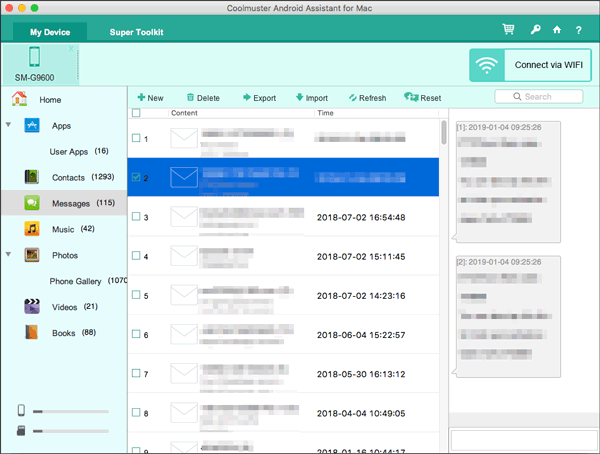The height and width of the screenshot is (454, 600).
Task: Click the envelope icon of message 8
Action: (184, 413)
